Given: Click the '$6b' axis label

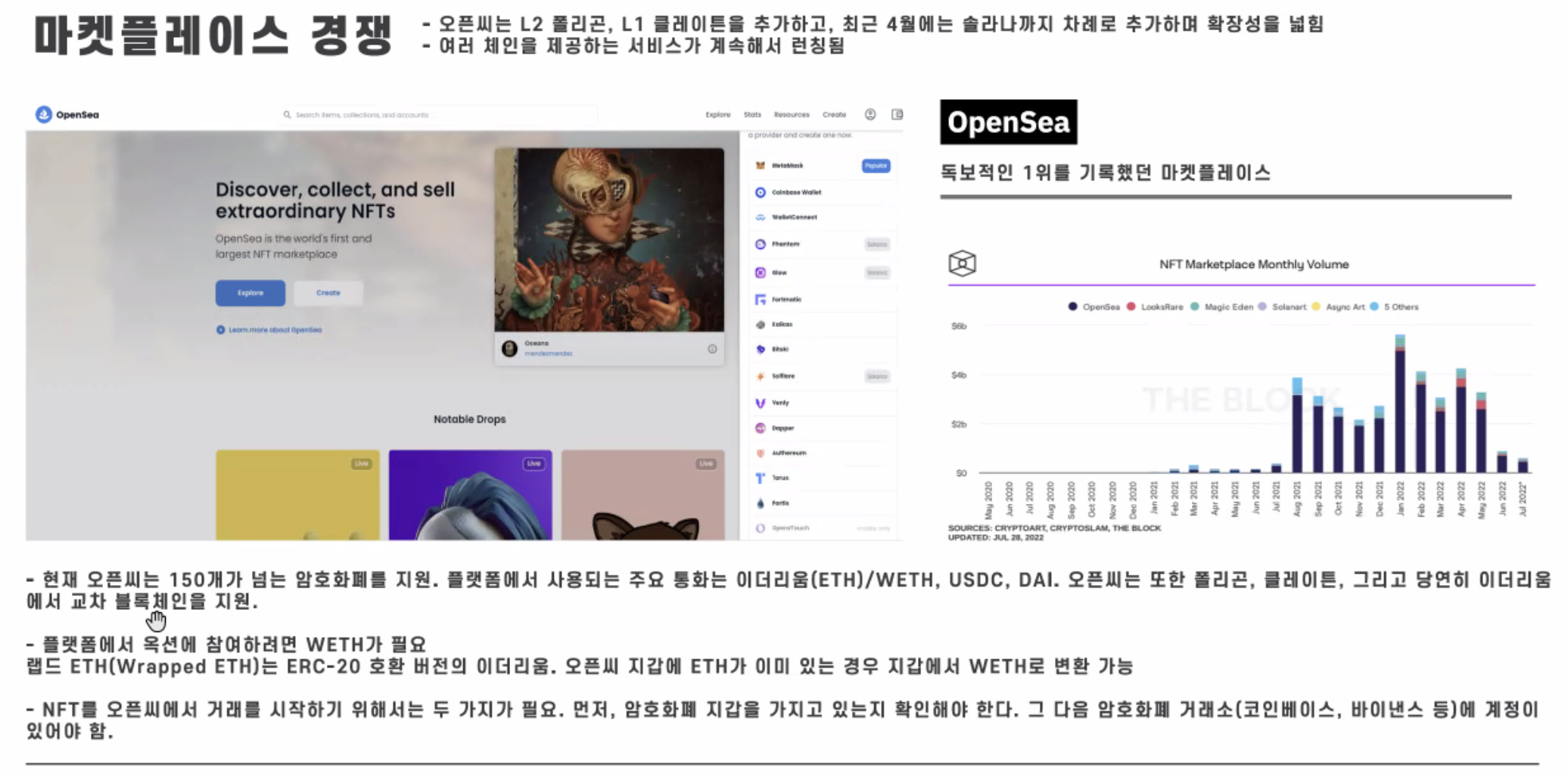Looking at the screenshot, I should click(959, 326).
